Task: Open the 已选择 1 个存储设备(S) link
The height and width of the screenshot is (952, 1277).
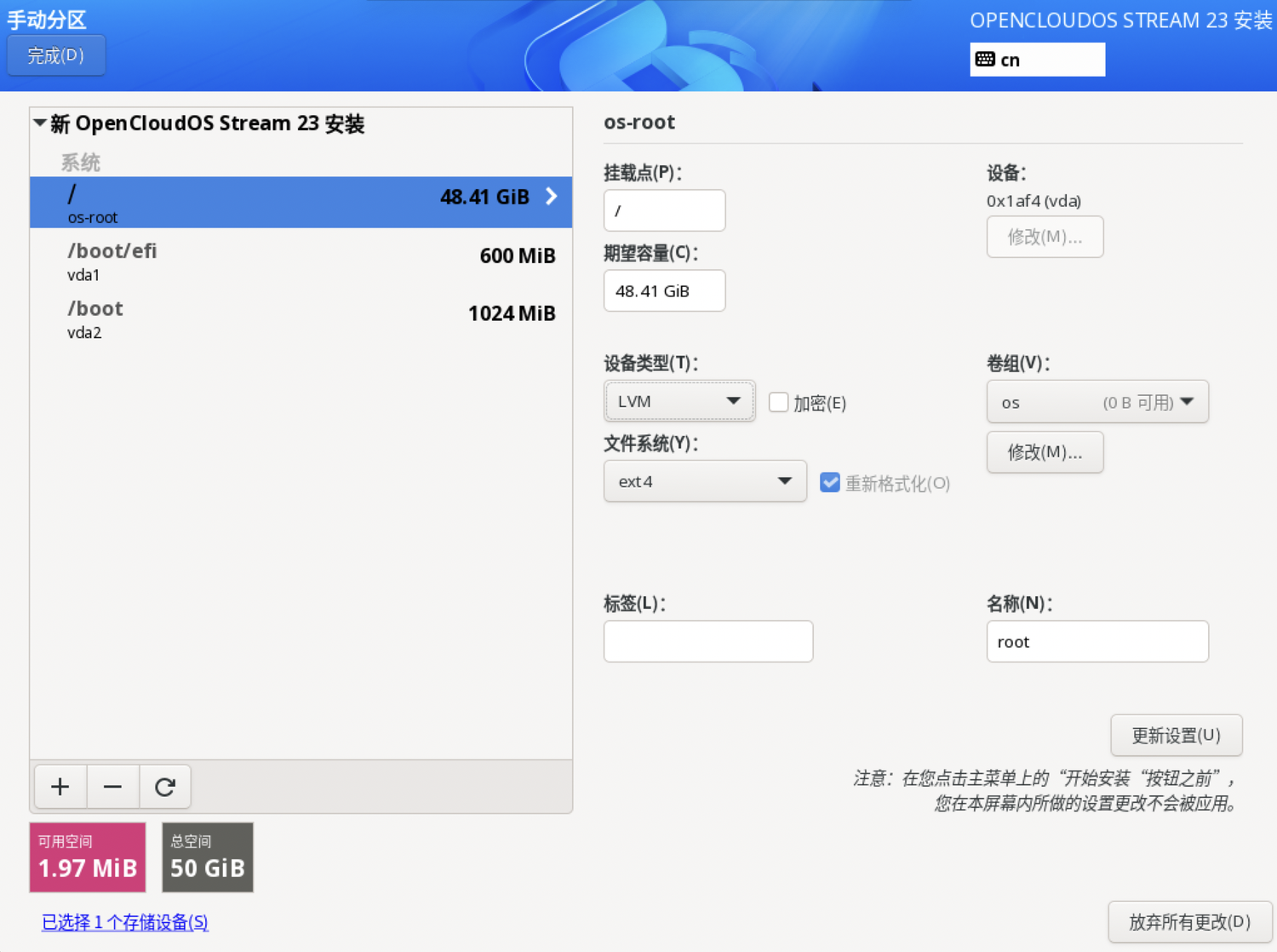Action: [125, 921]
